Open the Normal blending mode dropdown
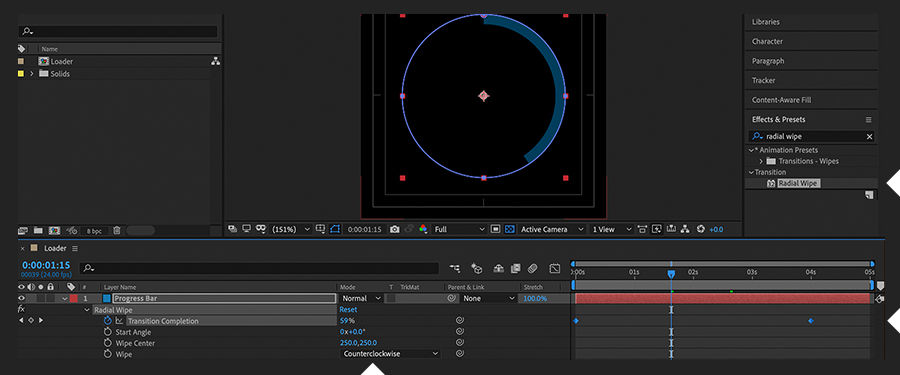The image size is (900, 375). 362,299
